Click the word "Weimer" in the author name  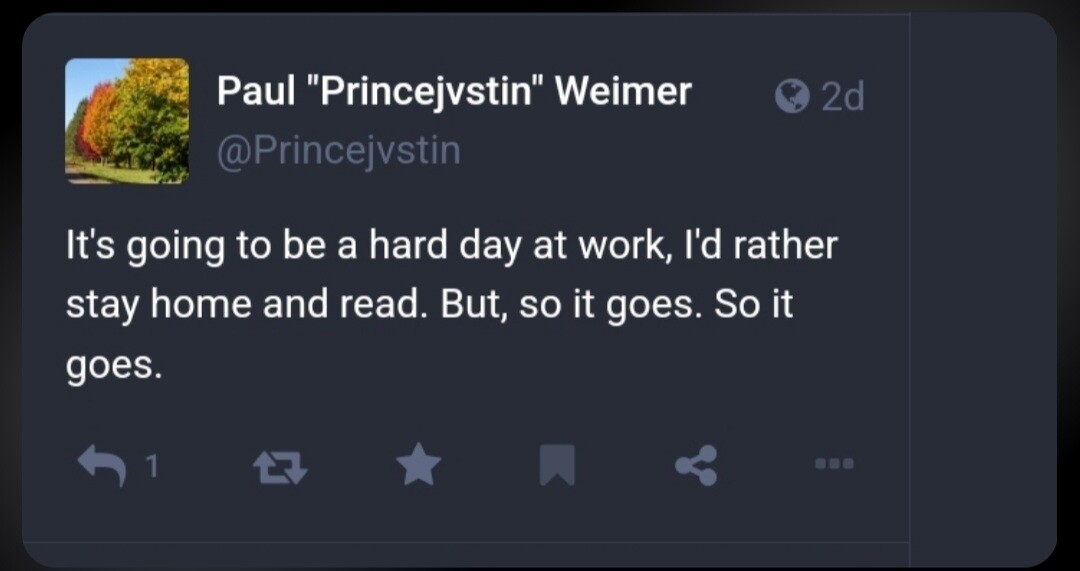coord(623,92)
